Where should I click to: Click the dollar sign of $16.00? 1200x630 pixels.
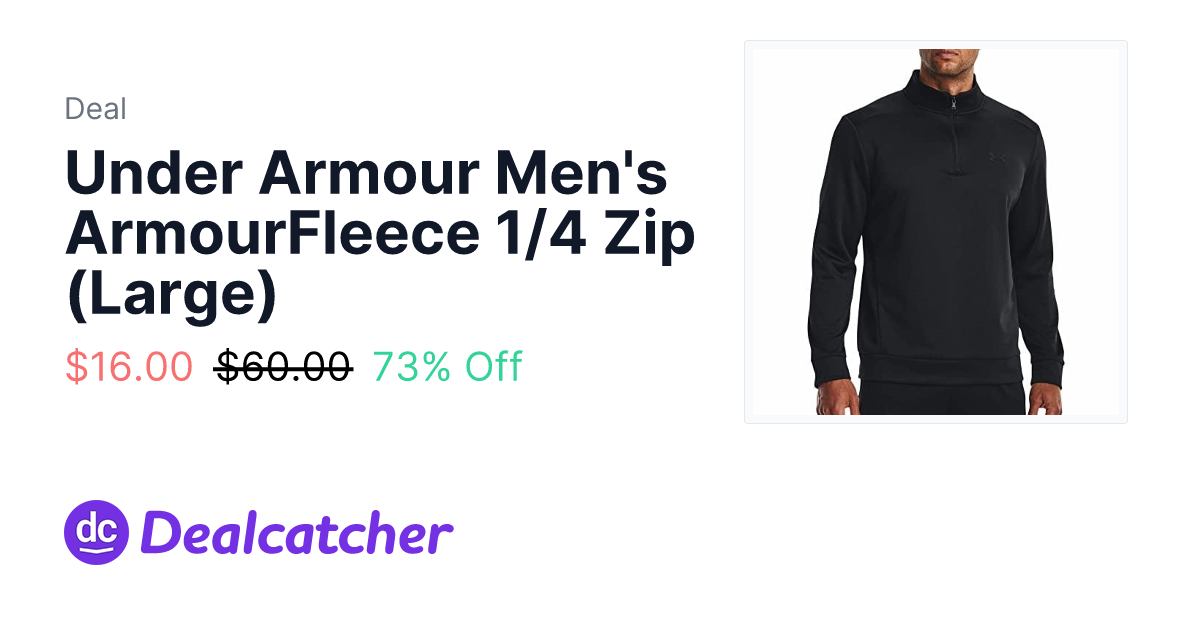[76, 367]
